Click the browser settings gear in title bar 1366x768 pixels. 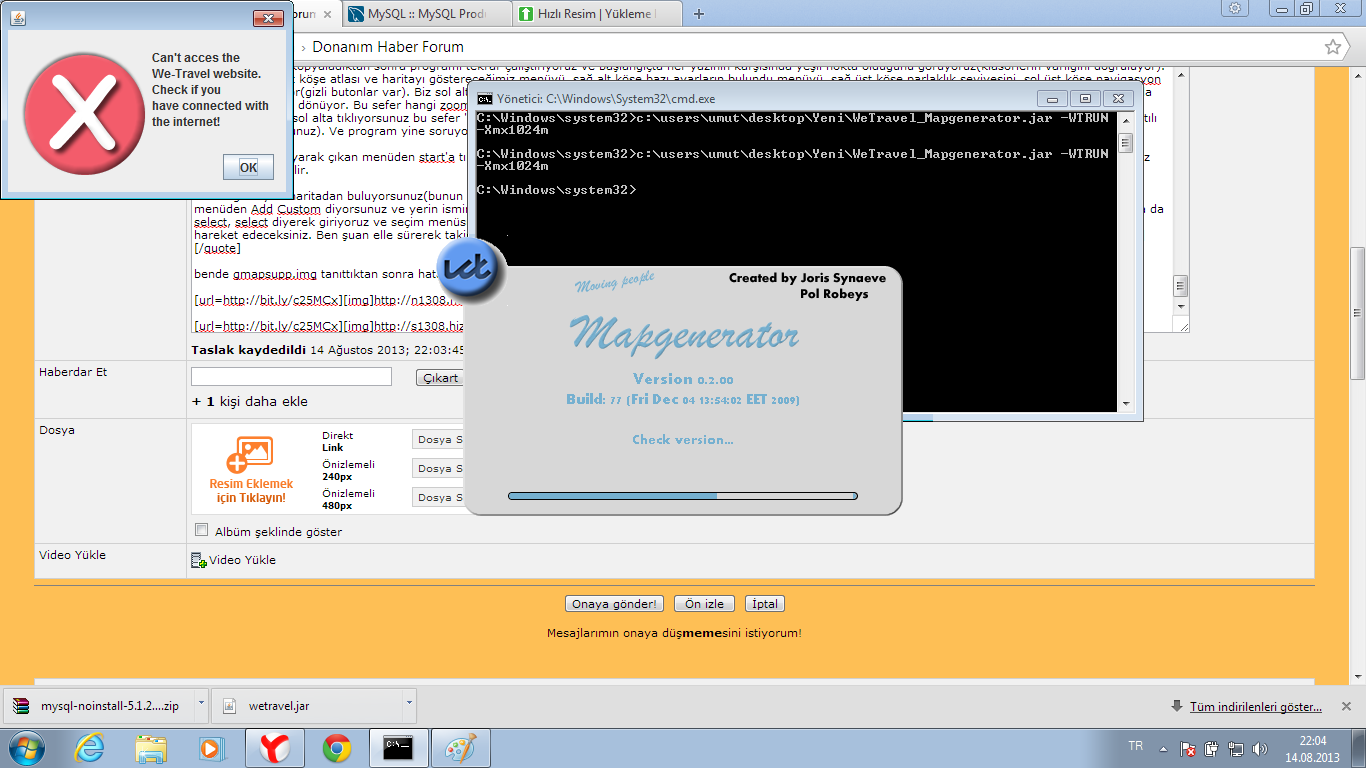pos(1236,8)
